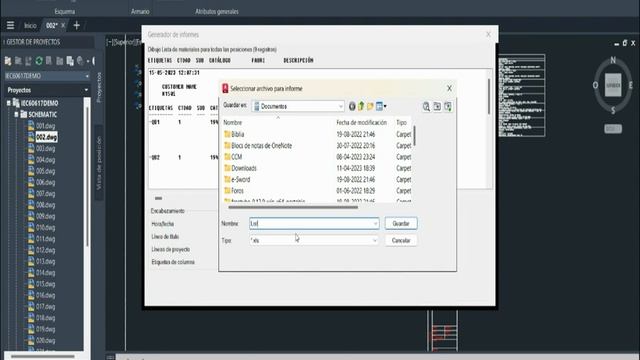640x360 pixels.
Task: Collapse the IEC60617DEMO project tree node
Action: pyautogui.click(x=8, y=103)
